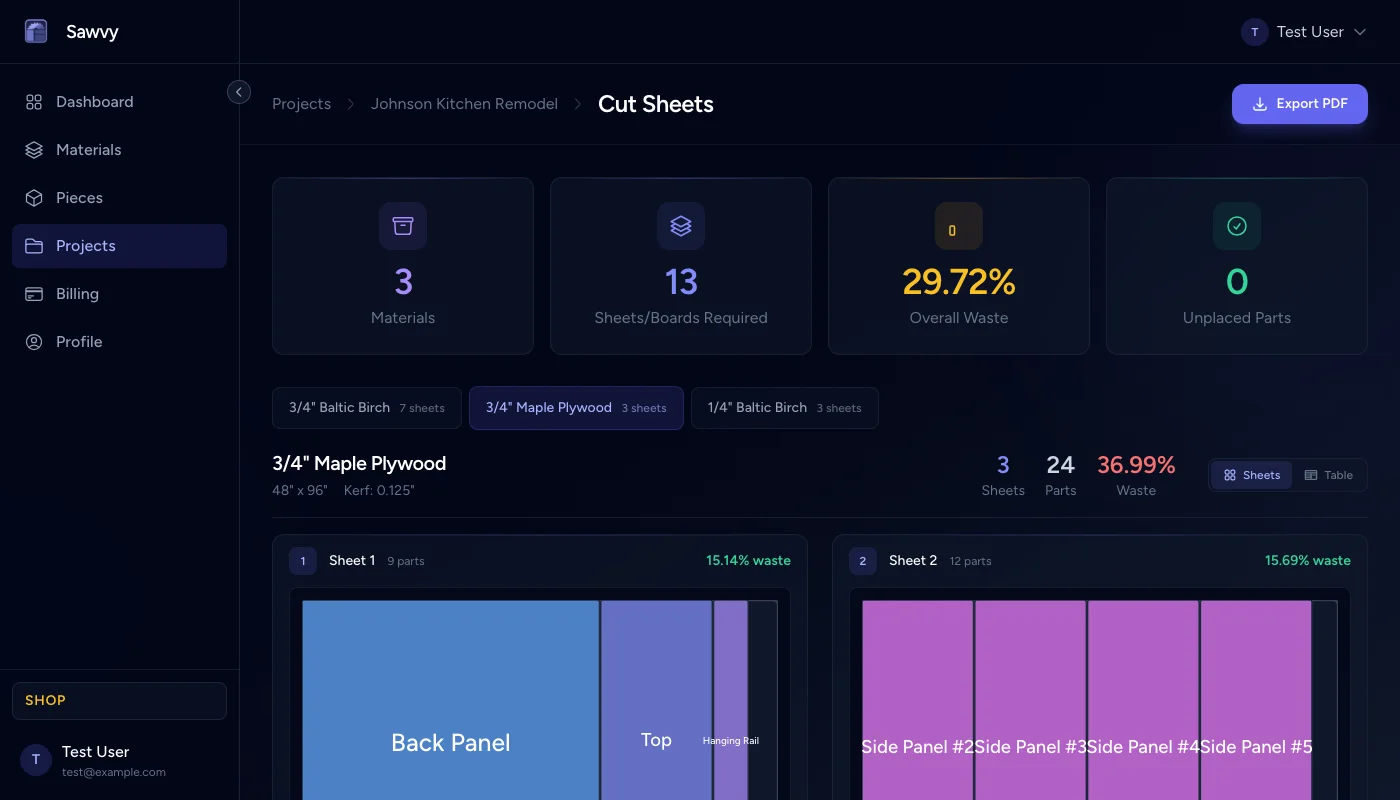Click the Projects folder icon

[x=33, y=245]
